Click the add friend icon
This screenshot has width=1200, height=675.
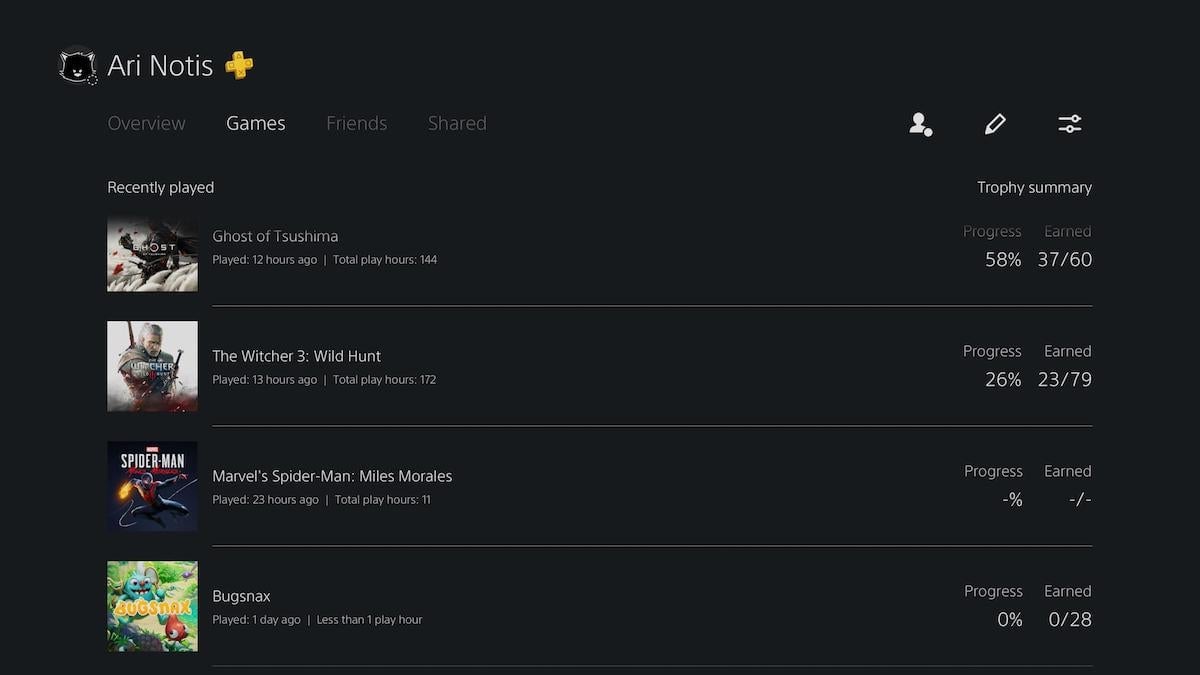click(920, 123)
